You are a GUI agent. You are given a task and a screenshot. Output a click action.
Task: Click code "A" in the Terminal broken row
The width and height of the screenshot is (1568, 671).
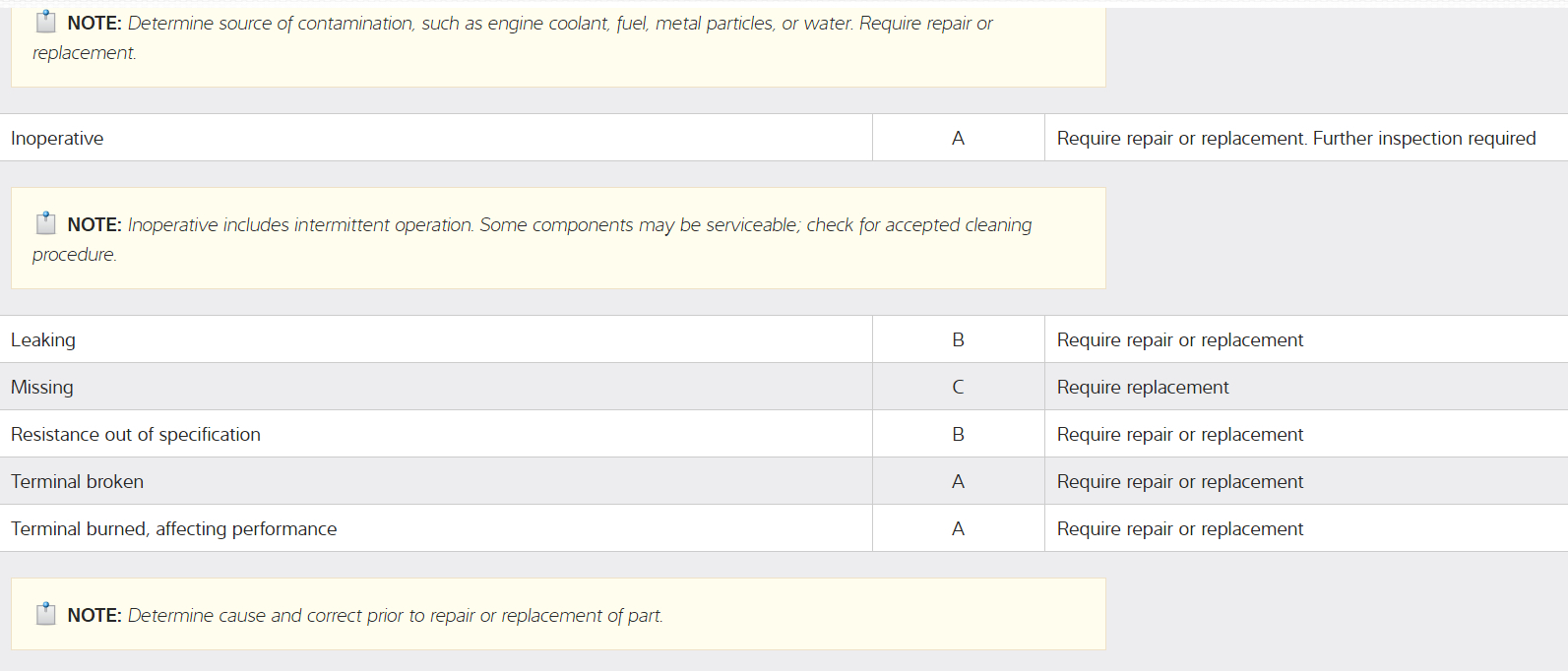tap(958, 482)
